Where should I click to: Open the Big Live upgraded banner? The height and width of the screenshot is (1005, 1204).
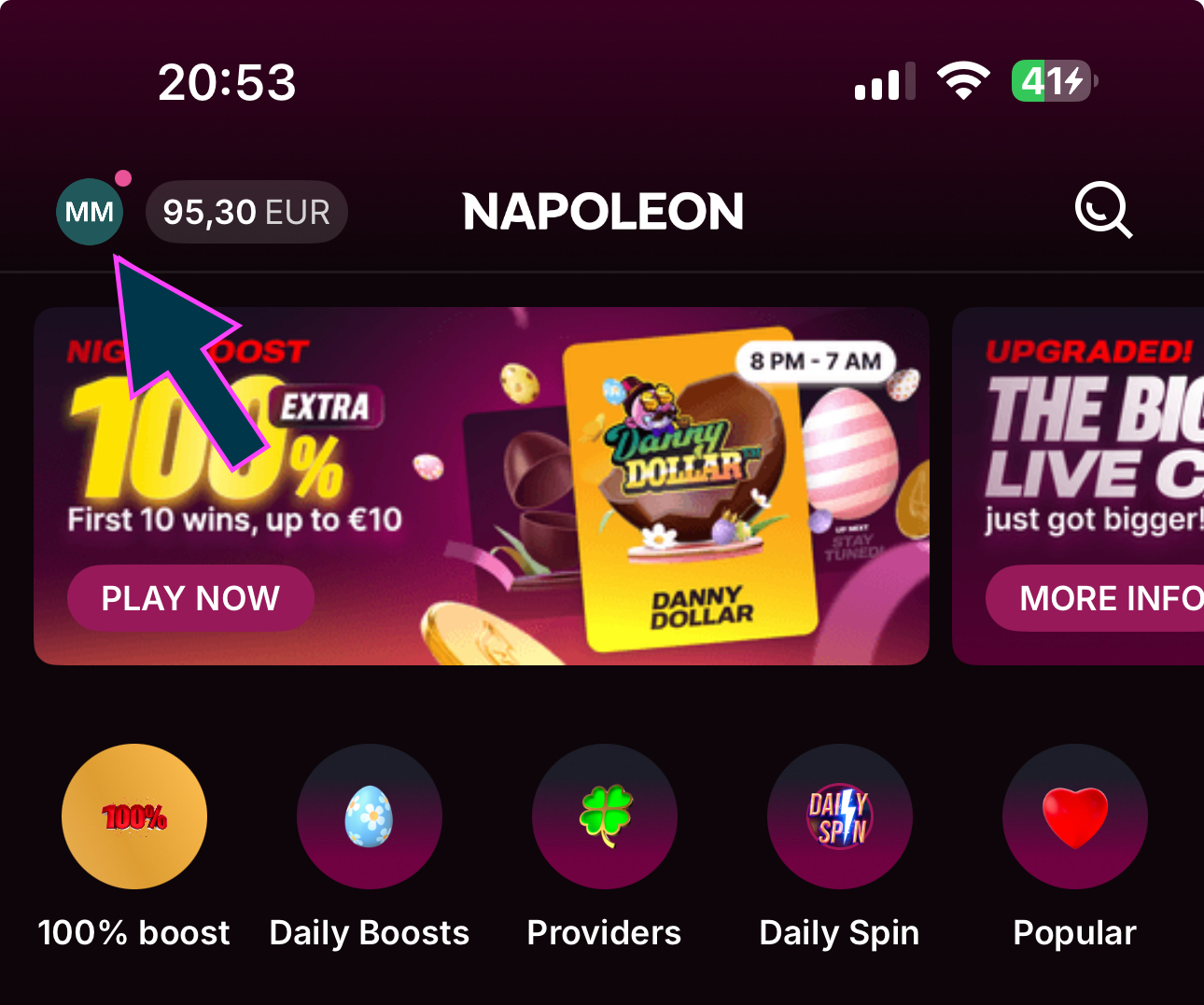point(1078,486)
